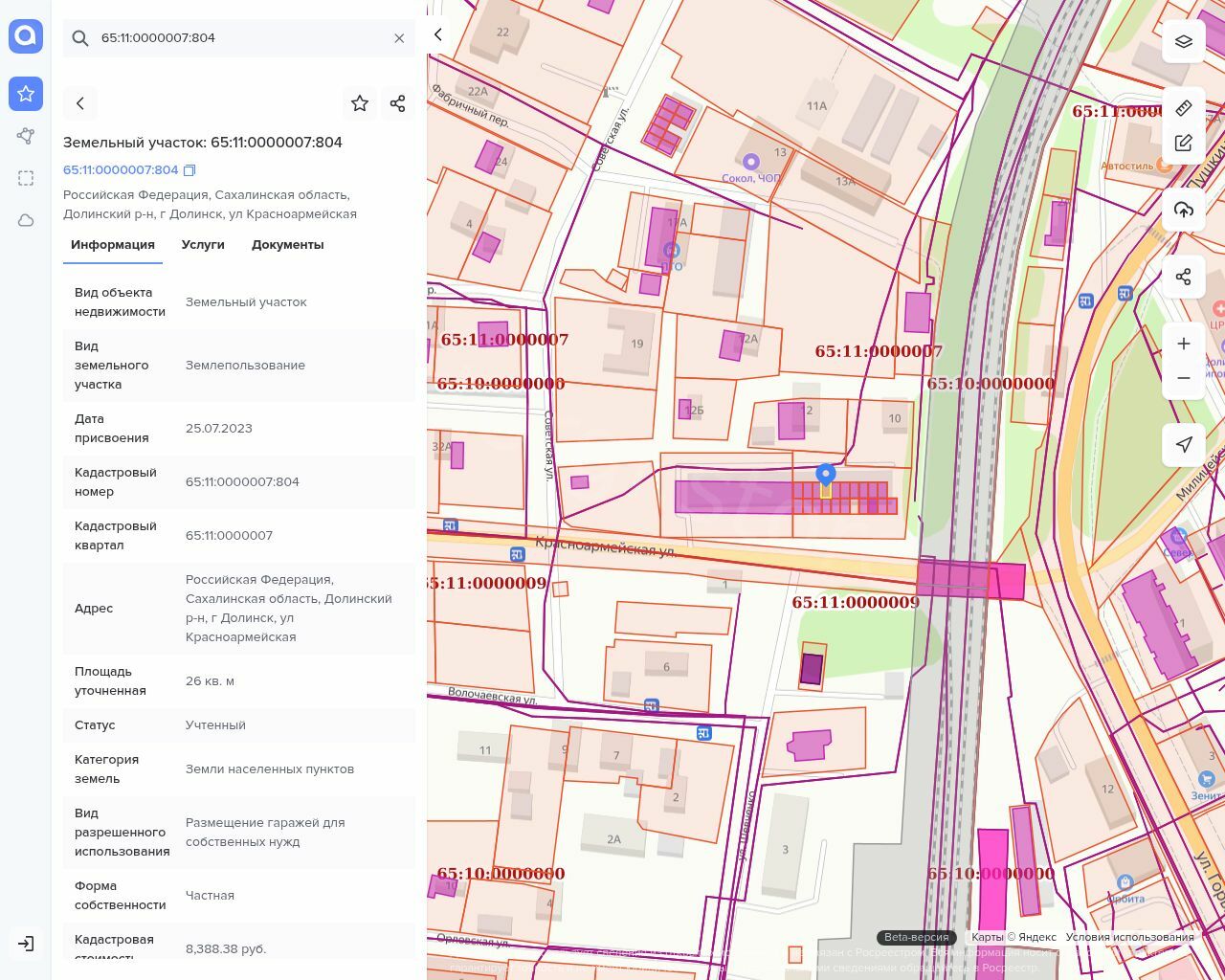1225x980 pixels.
Task: Click the route graph sidebar icon
Action: coord(26,136)
